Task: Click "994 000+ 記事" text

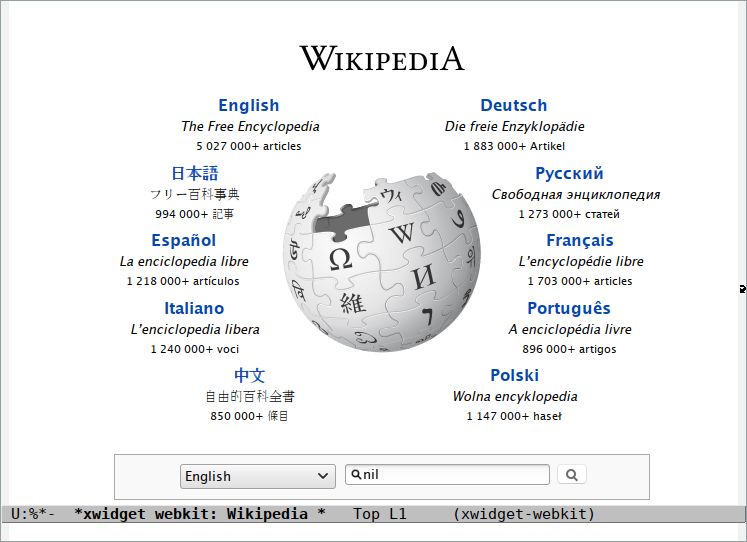Action: point(194,214)
